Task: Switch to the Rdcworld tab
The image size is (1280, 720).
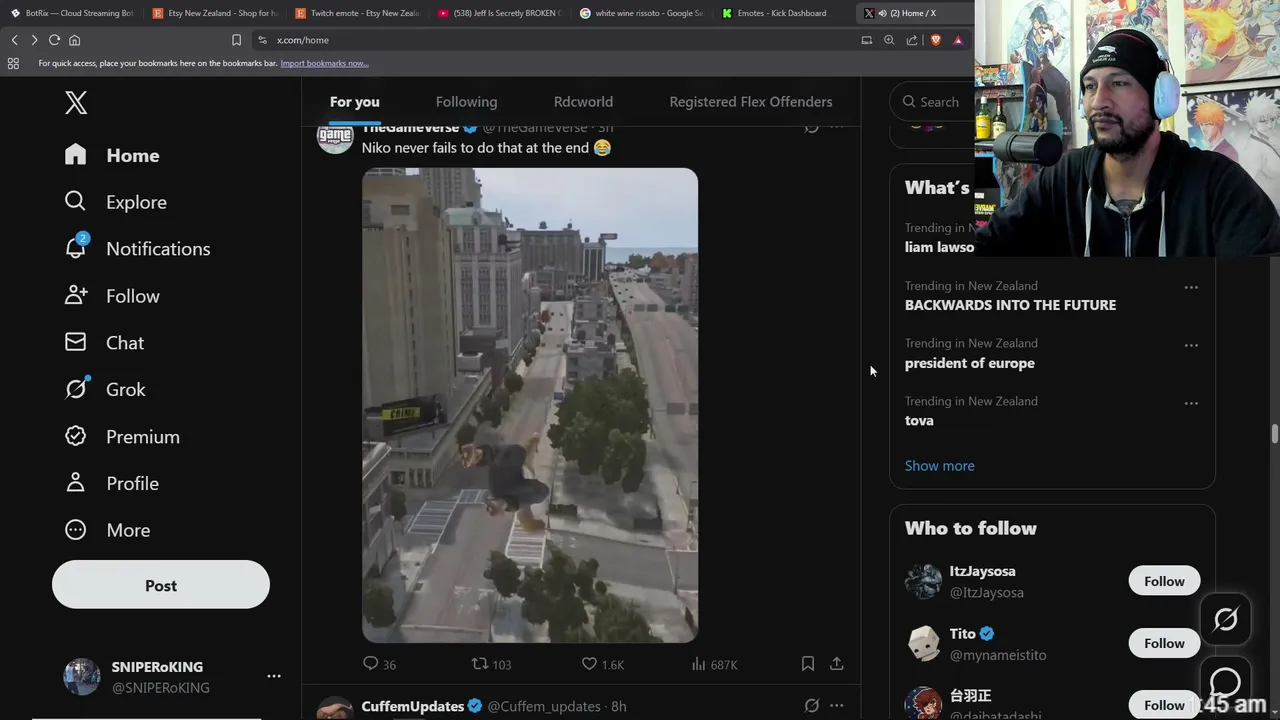Action: pyautogui.click(x=583, y=102)
